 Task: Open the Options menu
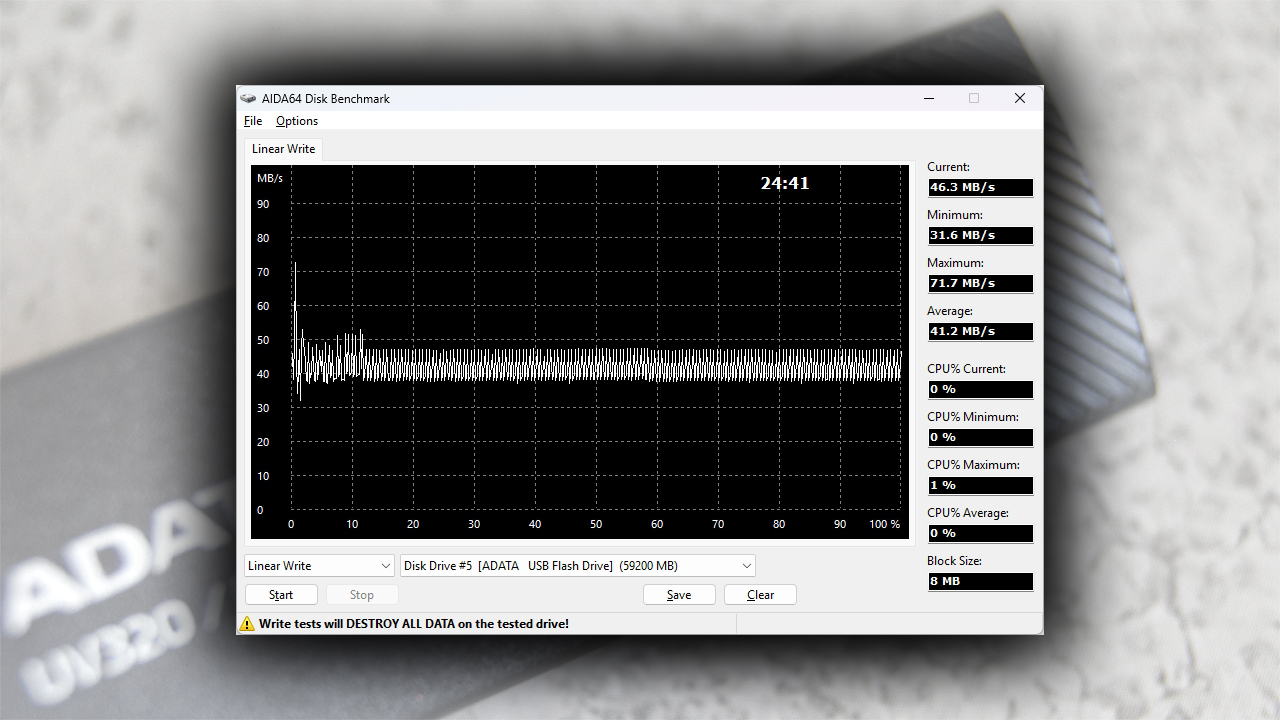297,121
